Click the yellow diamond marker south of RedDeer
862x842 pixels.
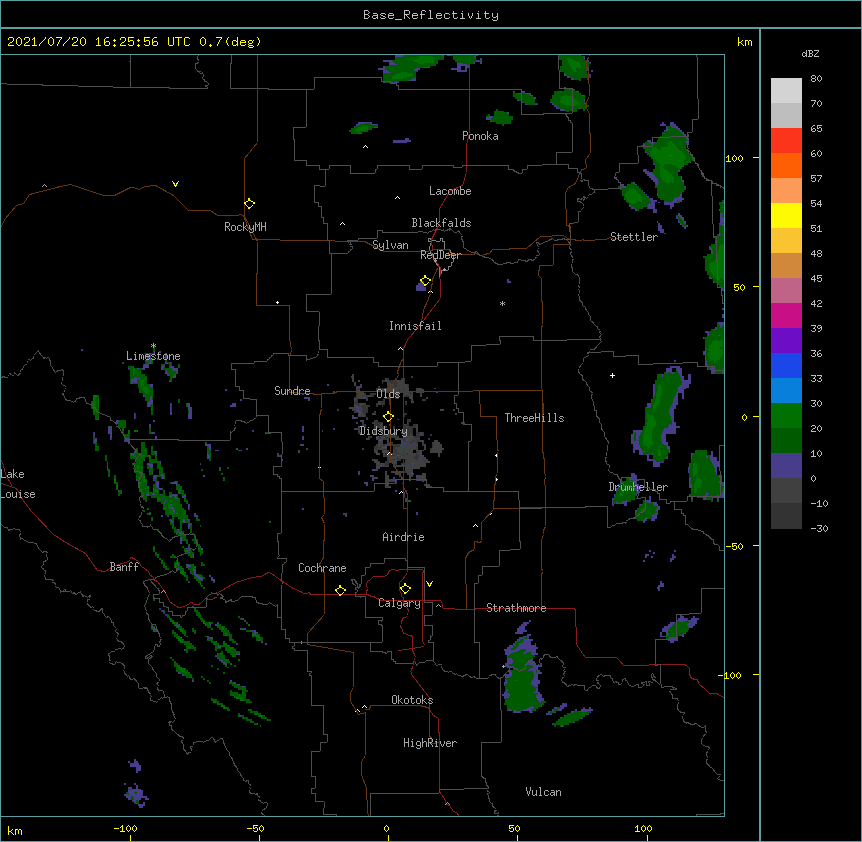[x=425, y=281]
